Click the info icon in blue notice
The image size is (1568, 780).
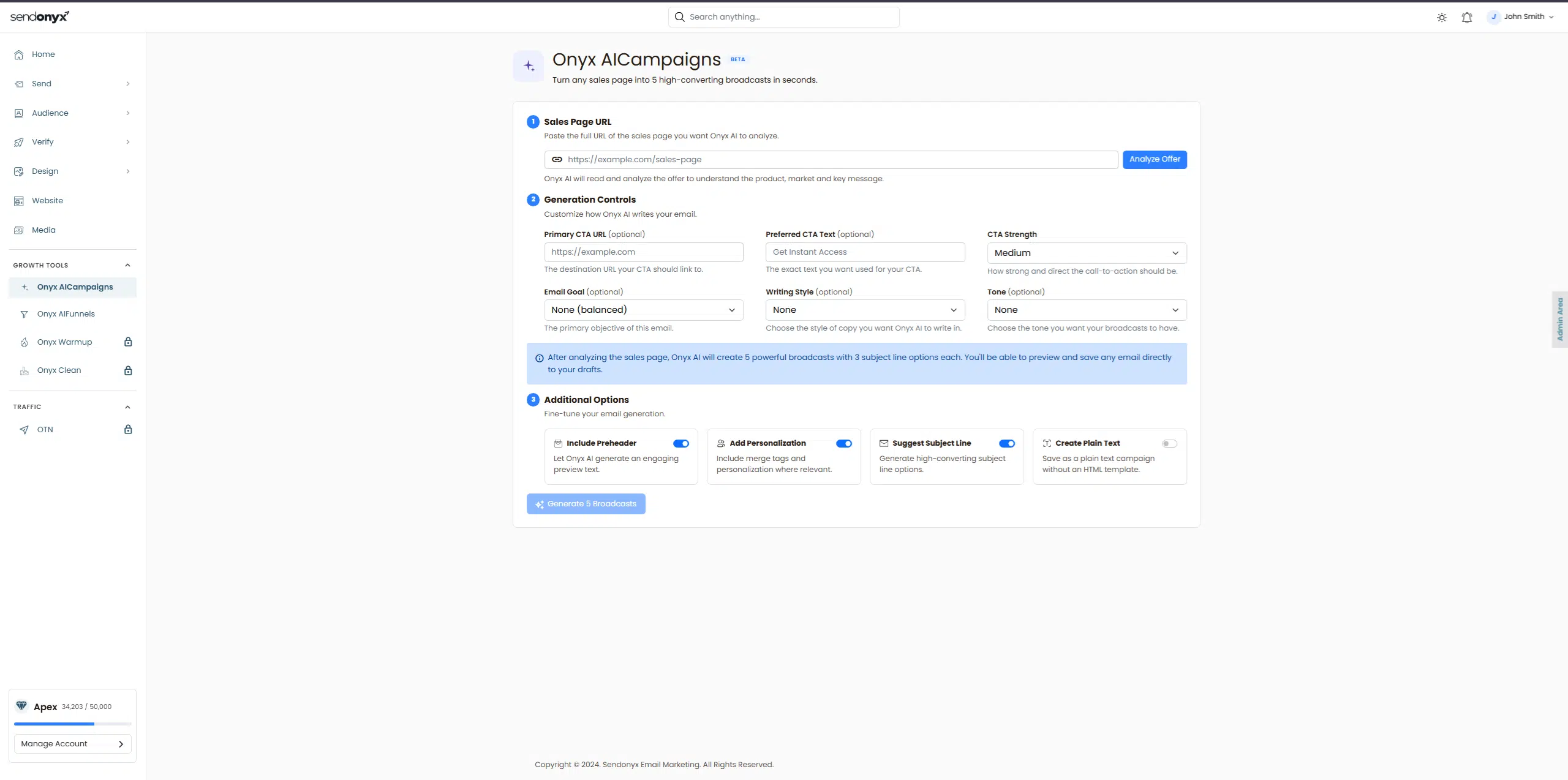(539, 358)
